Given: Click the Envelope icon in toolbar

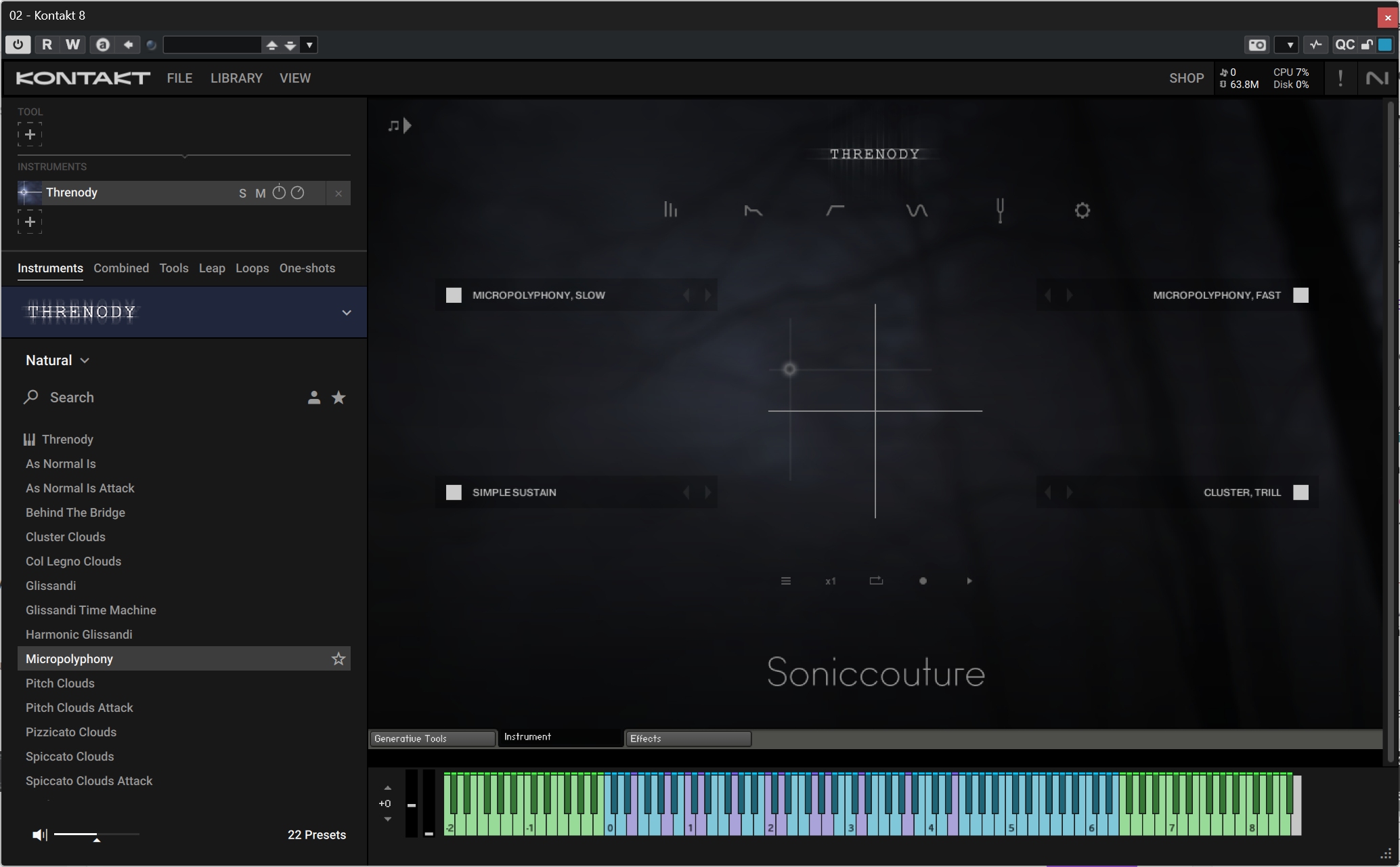Looking at the screenshot, I should coord(752,209).
